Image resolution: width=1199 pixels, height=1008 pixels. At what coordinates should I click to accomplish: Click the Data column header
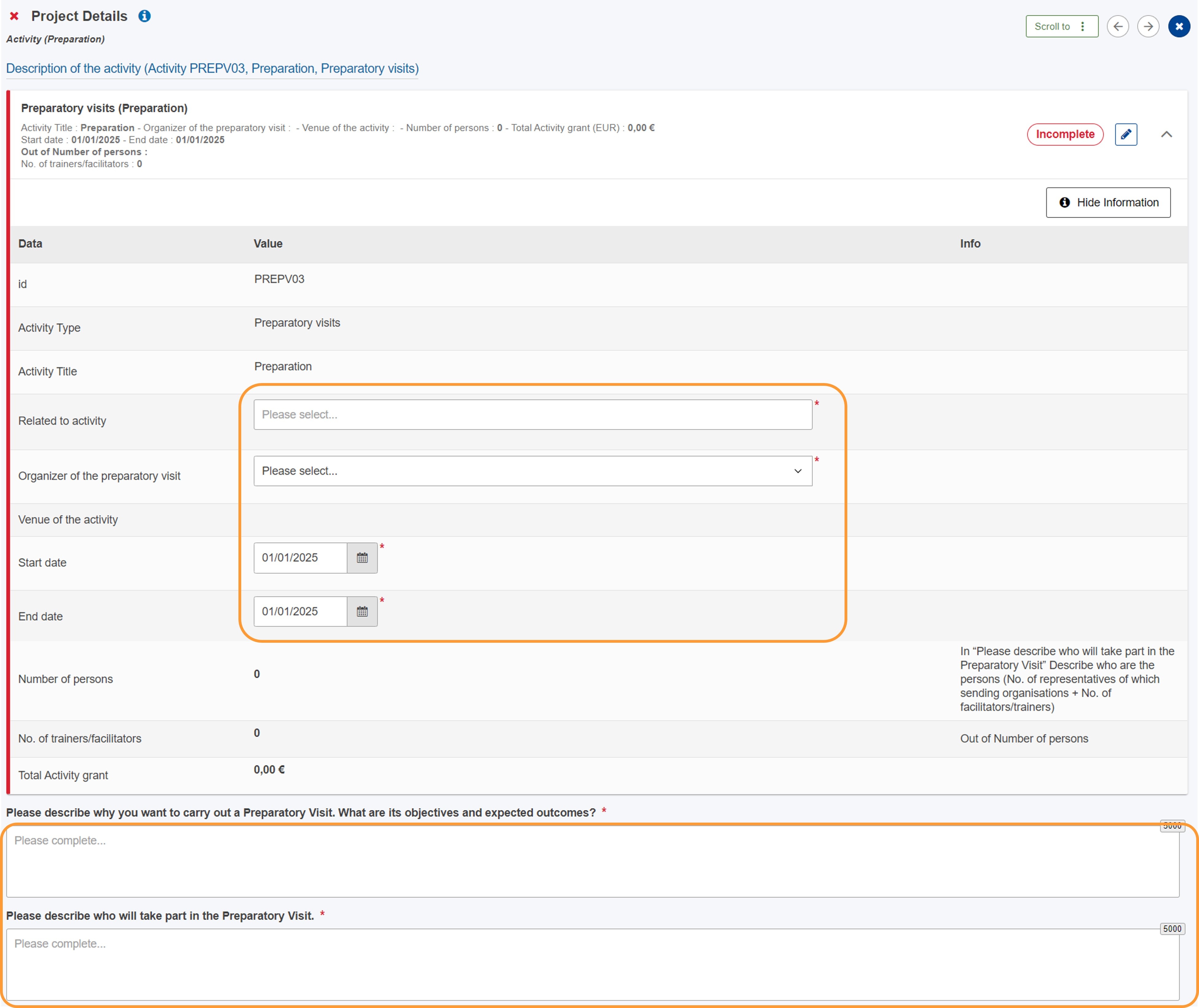pos(30,243)
